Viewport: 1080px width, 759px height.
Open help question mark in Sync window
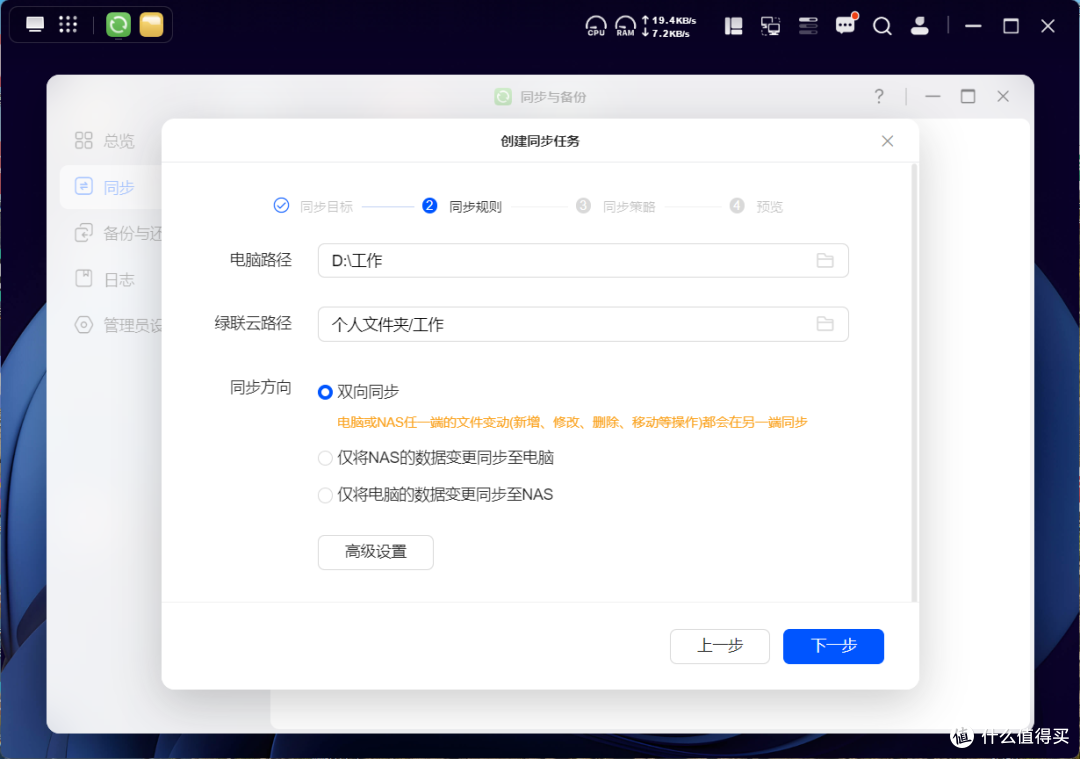pos(879,96)
